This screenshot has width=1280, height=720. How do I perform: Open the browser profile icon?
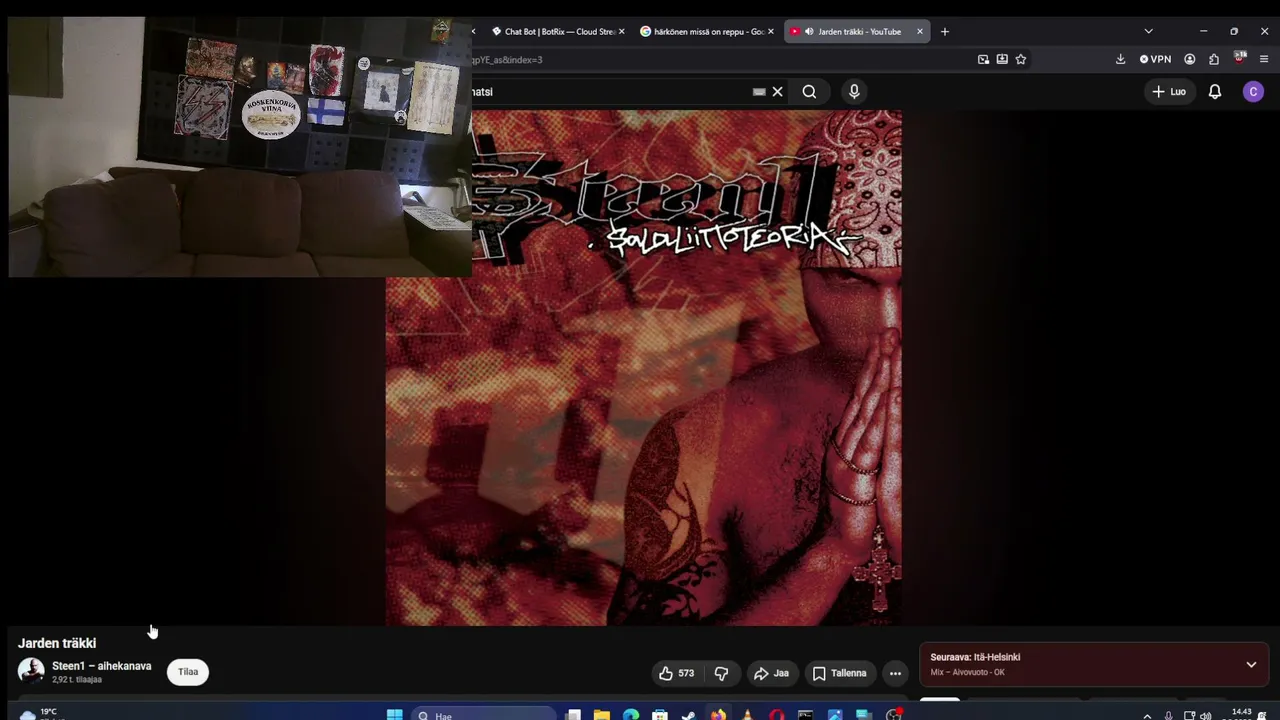pyautogui.click(x=1190, y=60)
